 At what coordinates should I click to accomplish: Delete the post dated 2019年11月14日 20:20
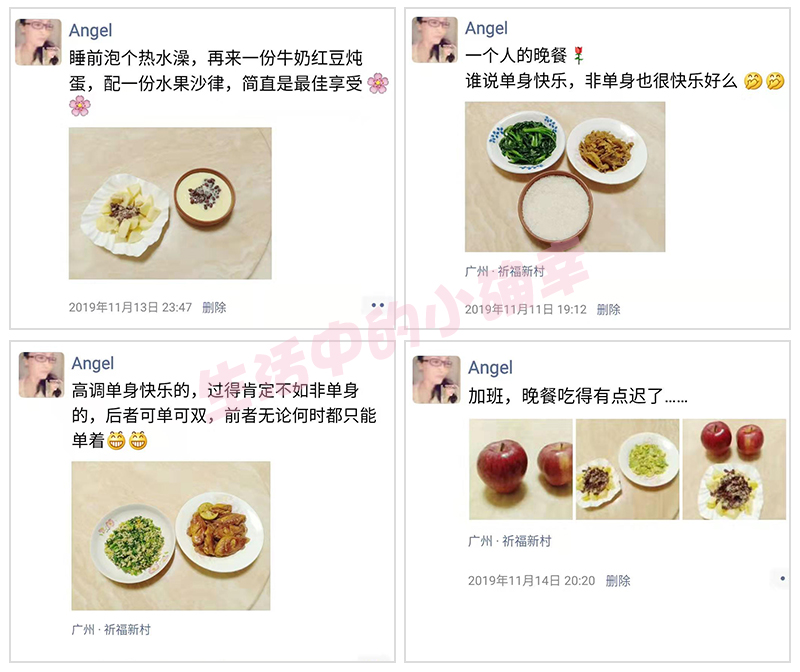tap(618, 581)
